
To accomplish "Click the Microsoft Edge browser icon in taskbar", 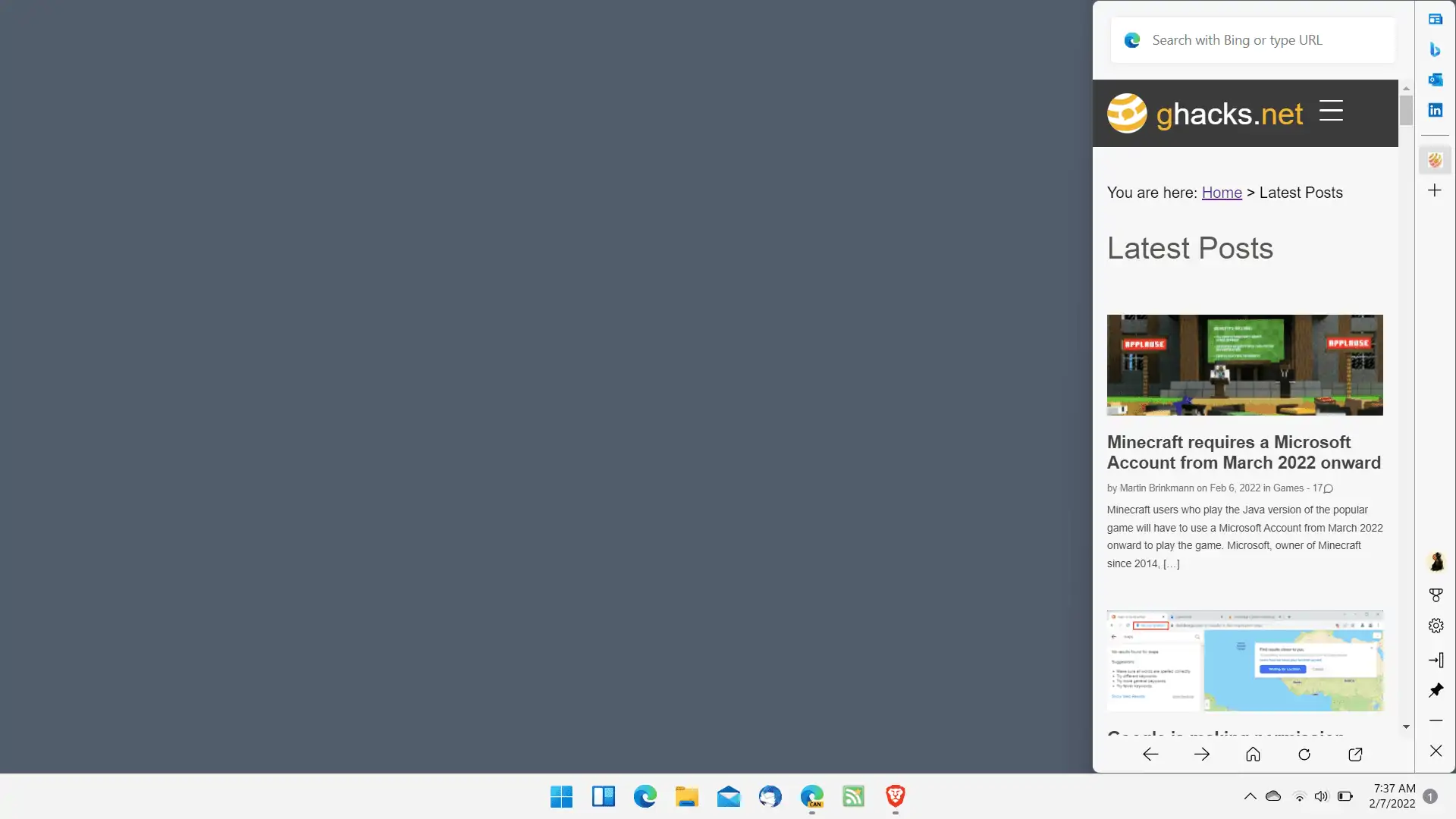I will pos(645,797).
